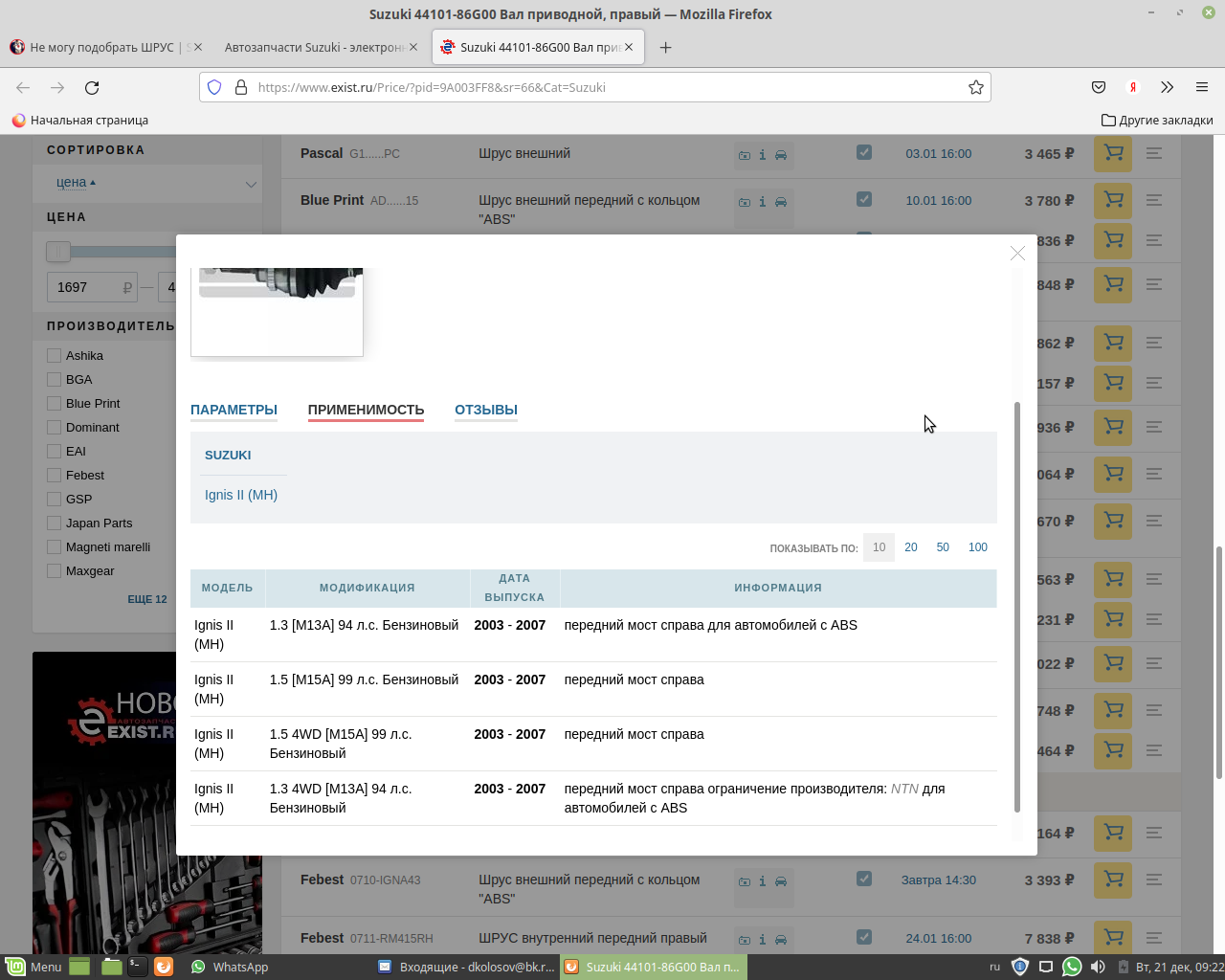Image resolution: width=1225 pixels, height=980 pixels.
Task: Open the 'Другие закладки' bookmarks folder
Action: tap(1157, 121)
